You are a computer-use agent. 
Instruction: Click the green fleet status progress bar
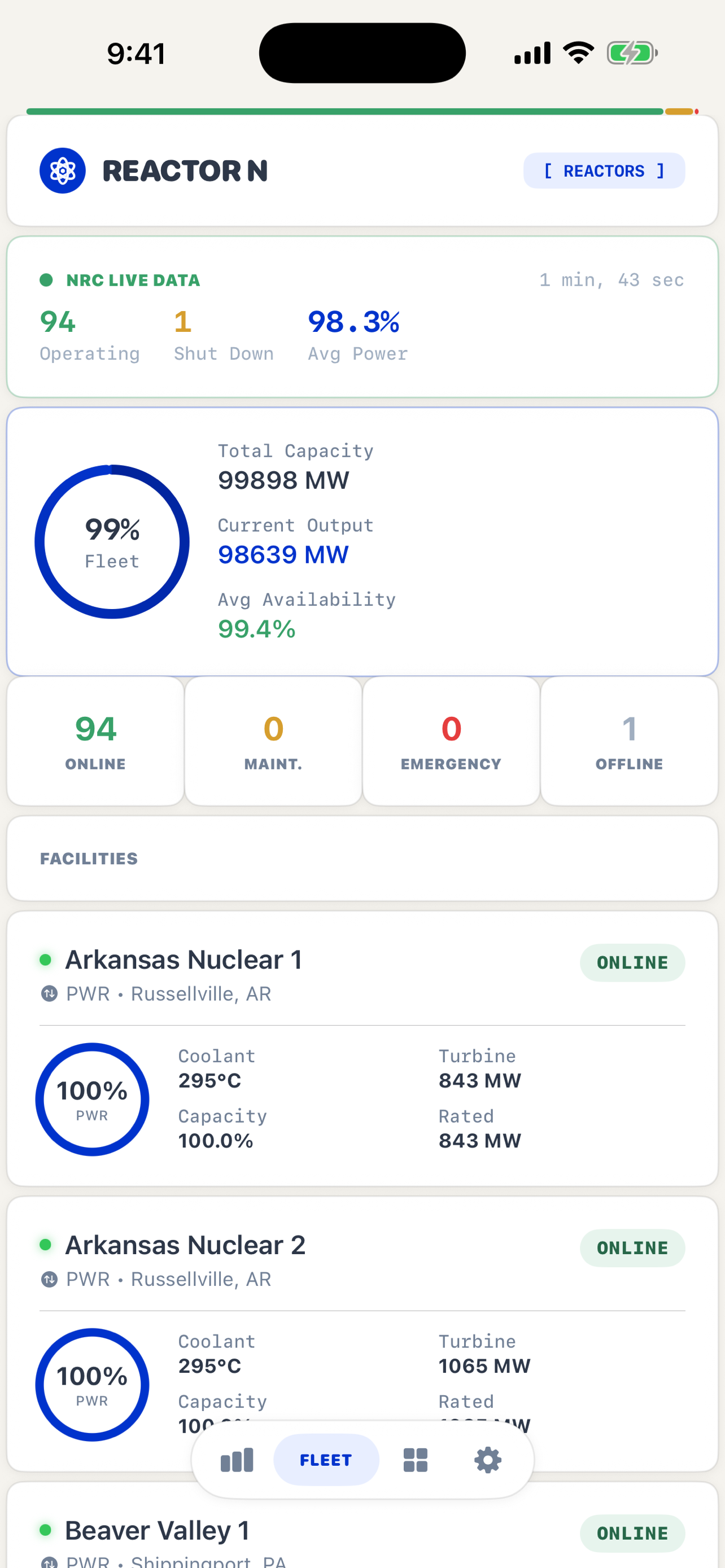click(344, 111)
